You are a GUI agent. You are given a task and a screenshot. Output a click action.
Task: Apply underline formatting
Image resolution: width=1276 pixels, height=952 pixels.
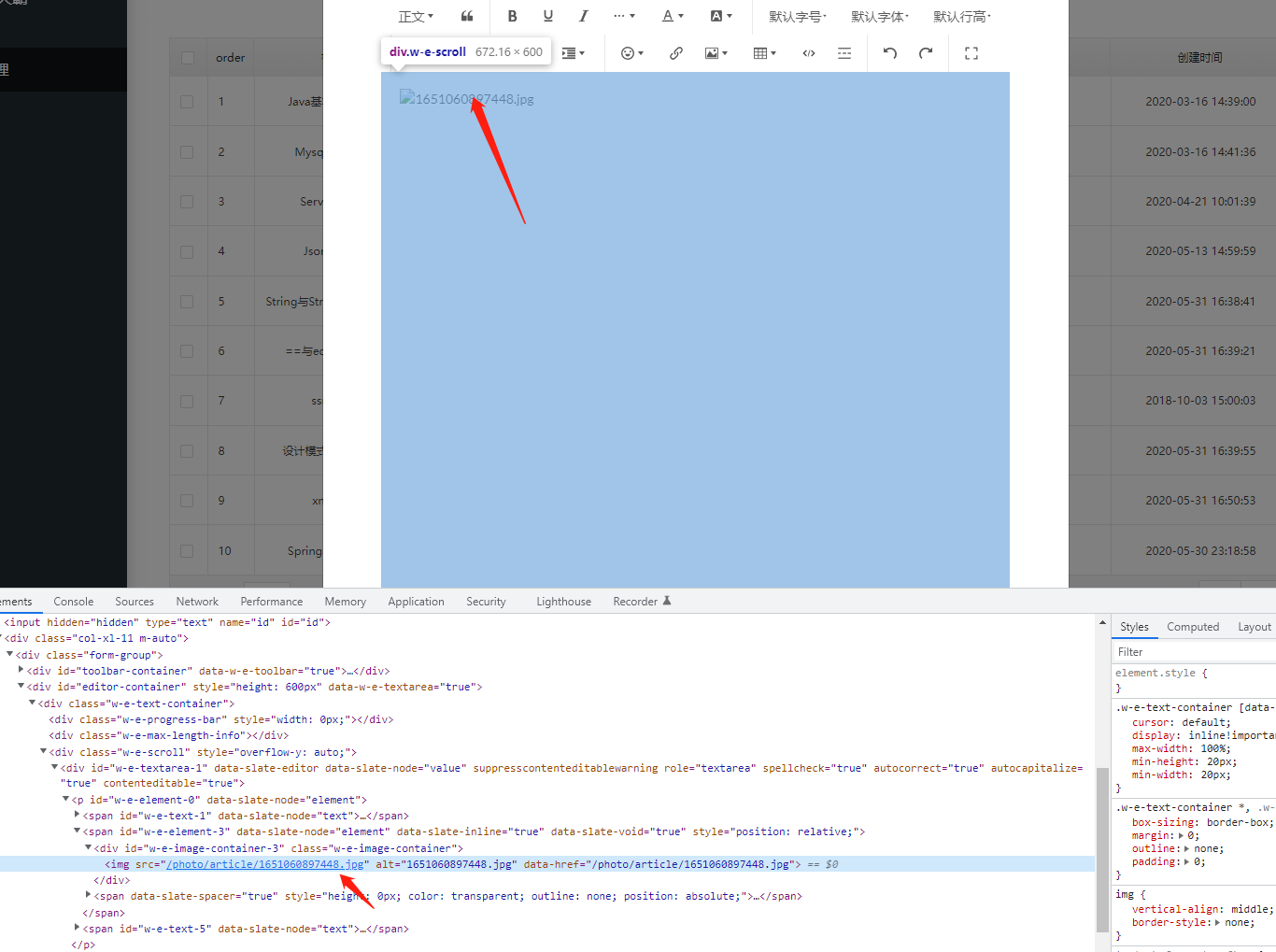point(547,16)
